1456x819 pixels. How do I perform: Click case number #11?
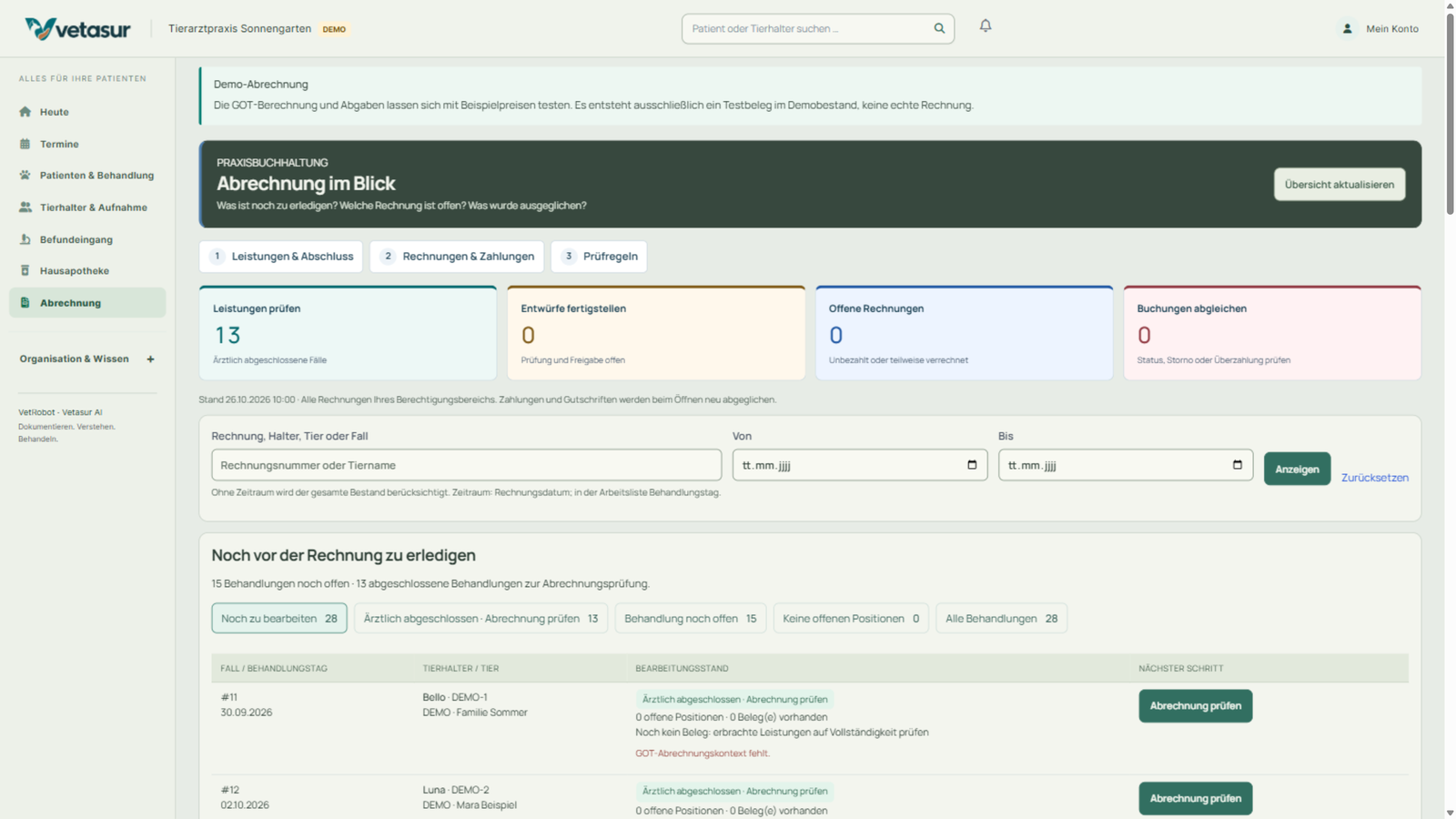(229, 697)
